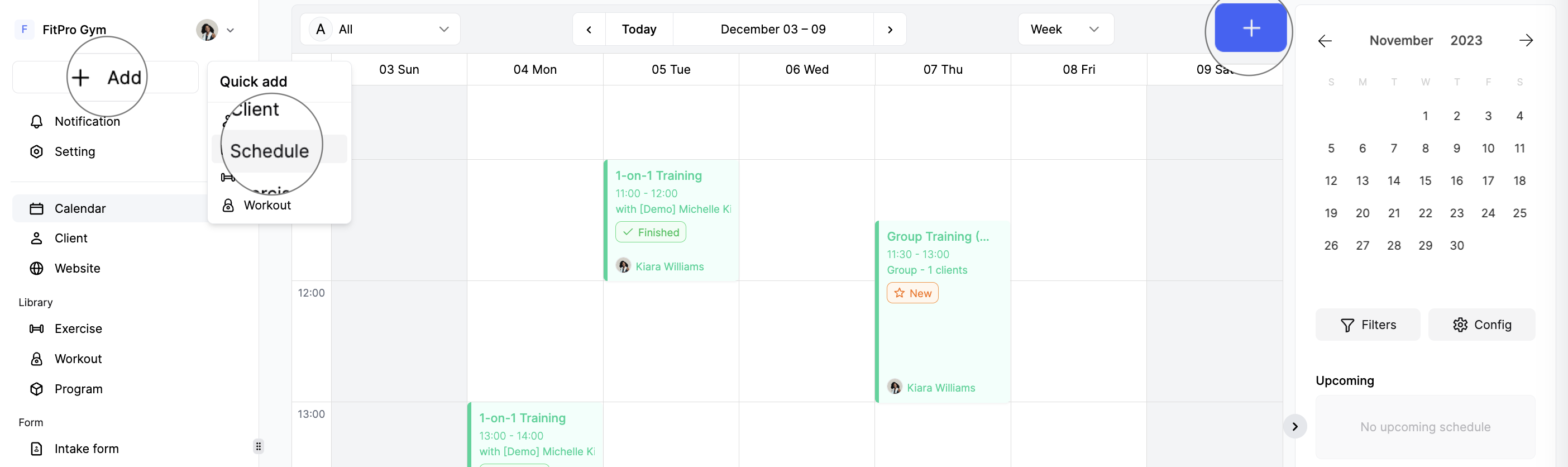Click the user avatar in sidebar header
The image size is (1568, 467).
coord(207,29)
